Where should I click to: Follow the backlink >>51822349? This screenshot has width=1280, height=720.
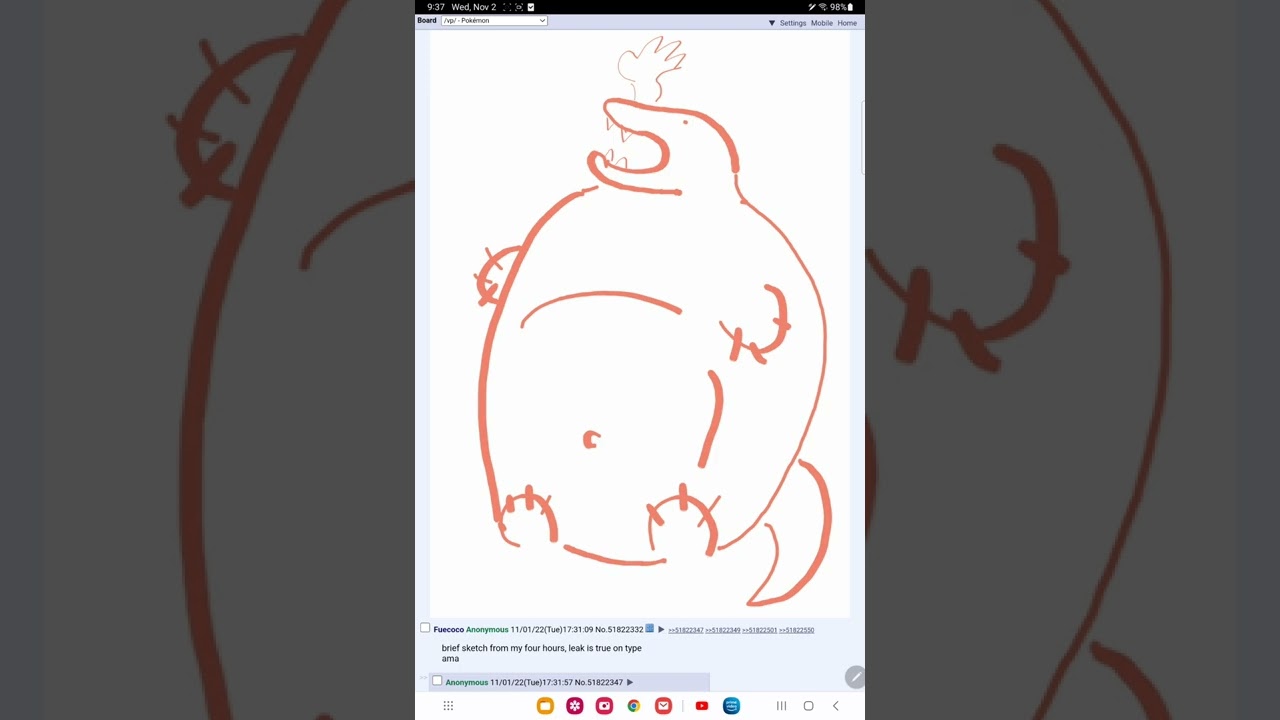click(722, 630)
